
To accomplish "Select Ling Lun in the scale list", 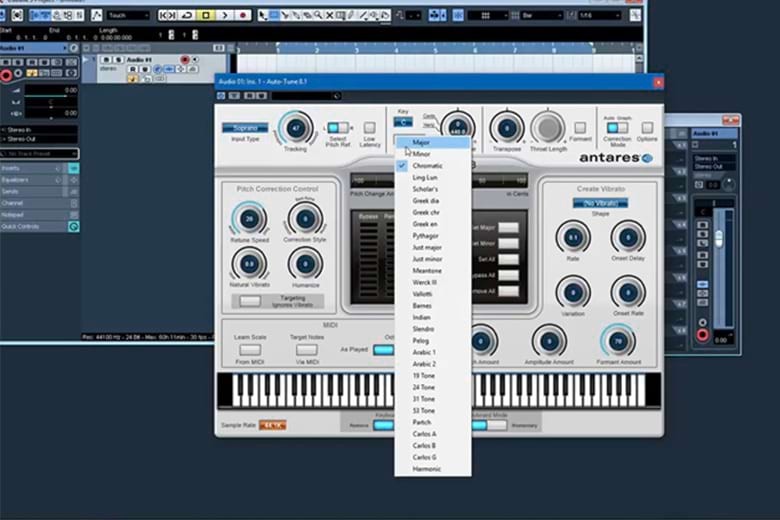I will 433,178.
